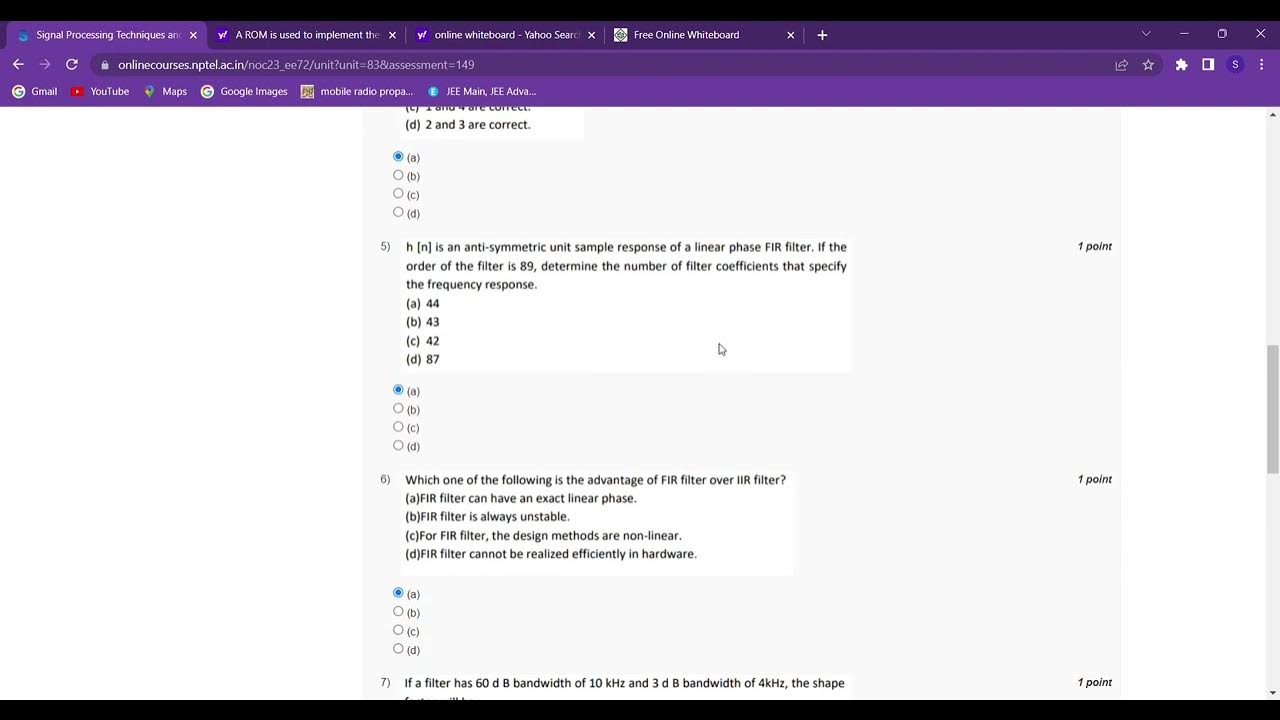Select option (b) for question 4
Viewport: 1280px width, 720px height.
click(x=398, y=175)
